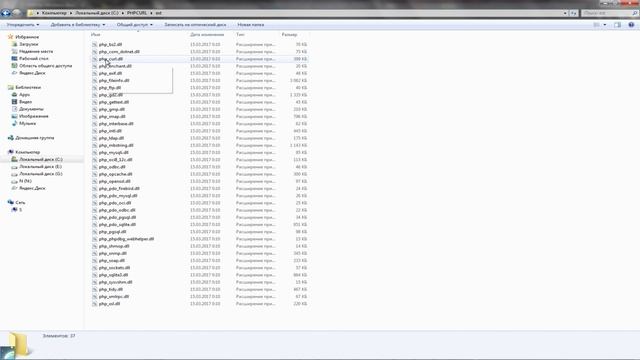
Task: Click php_openssl.dll file icon
Action: (95, 181)
